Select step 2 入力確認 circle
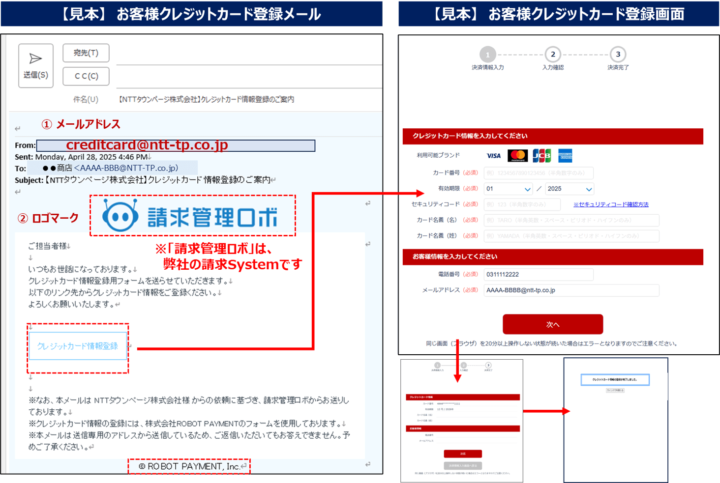The height and width of the screenshot is (483, 720). point(552,54)
